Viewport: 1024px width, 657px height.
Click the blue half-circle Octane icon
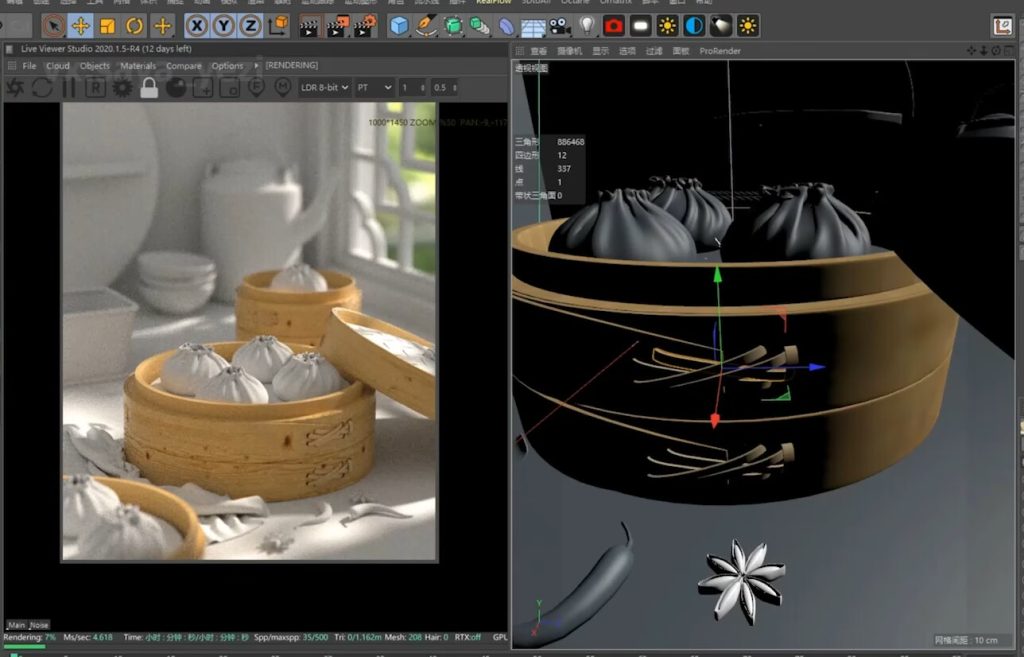(694, 26)
